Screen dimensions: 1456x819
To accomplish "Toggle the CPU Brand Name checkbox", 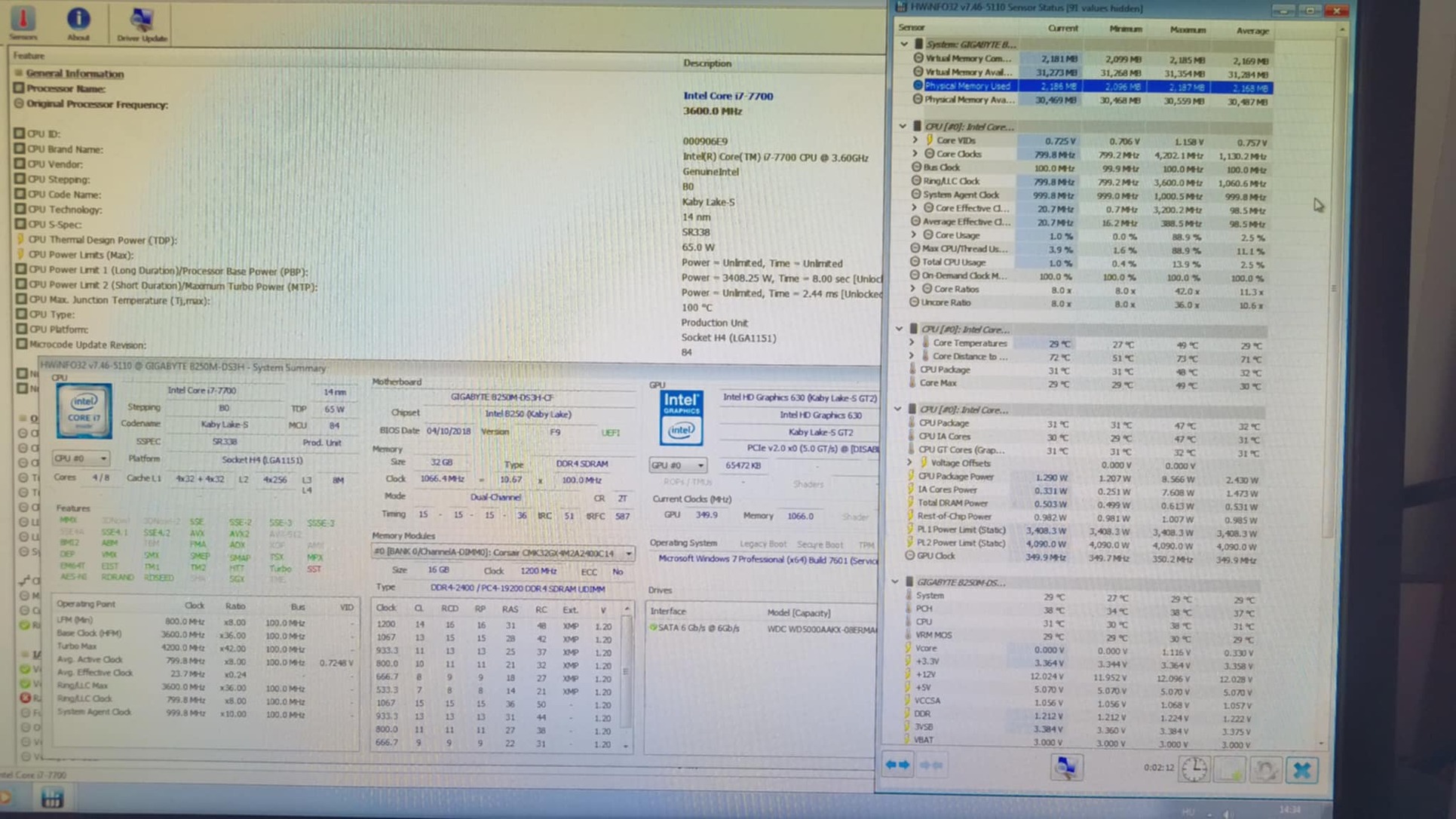I will click(20, 149).
